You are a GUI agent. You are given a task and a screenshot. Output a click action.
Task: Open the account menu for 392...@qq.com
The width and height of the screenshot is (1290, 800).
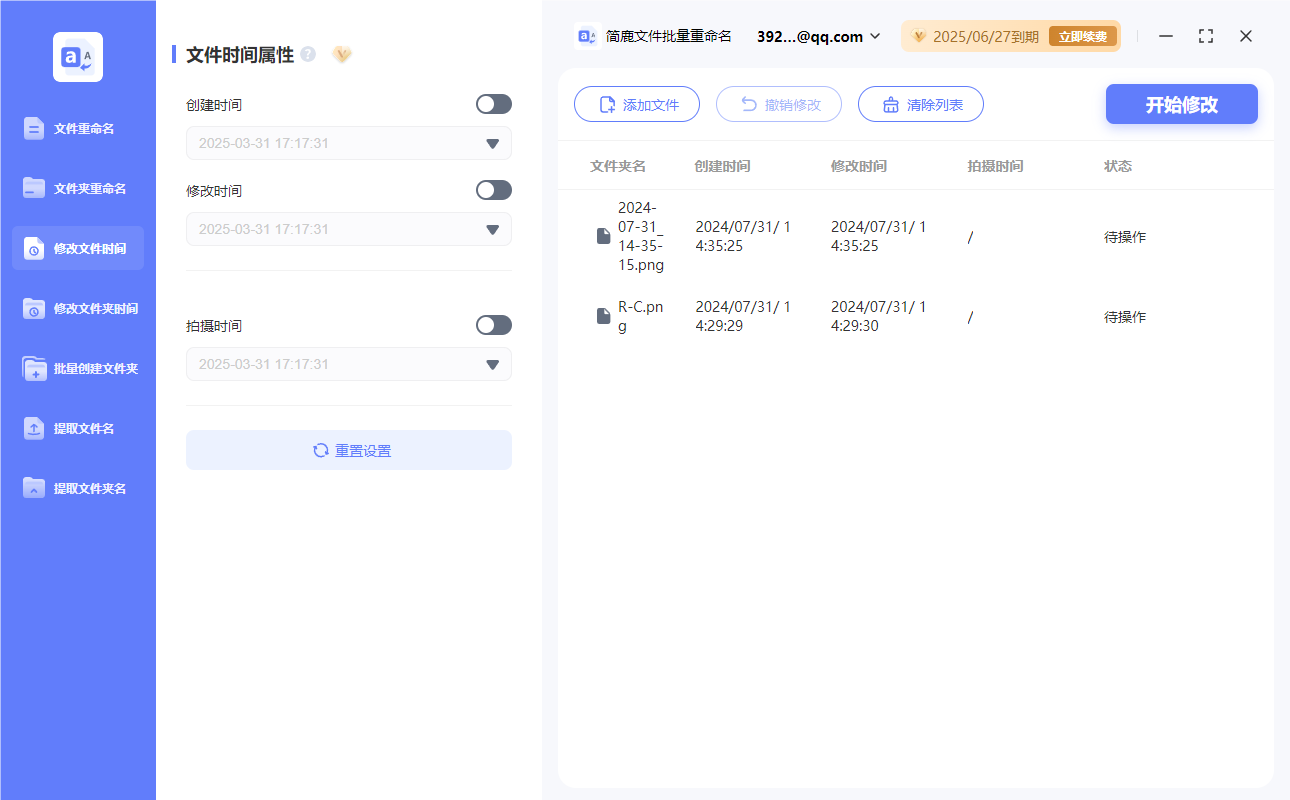pyautogui.click(x=816, y=36)
